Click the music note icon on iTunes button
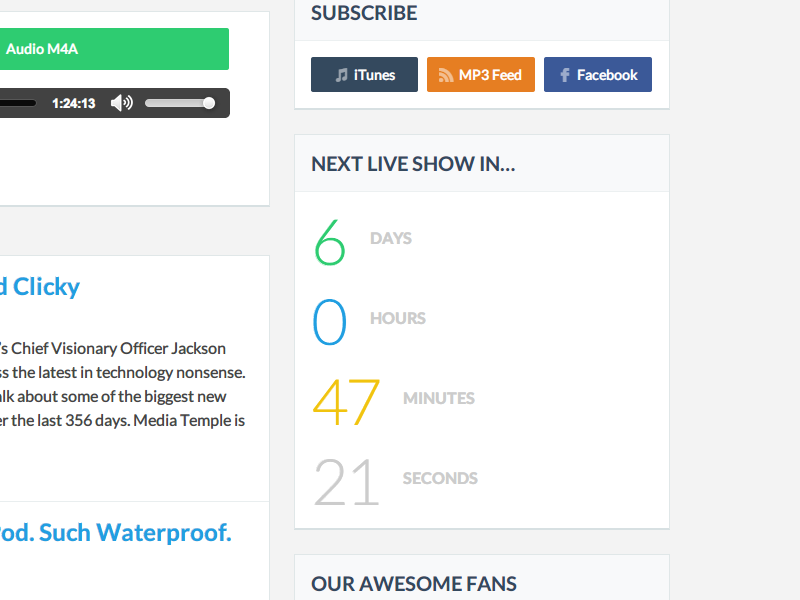Image resolution: width=800 pixels, height=600 pixels. click(x=341, y=74)
